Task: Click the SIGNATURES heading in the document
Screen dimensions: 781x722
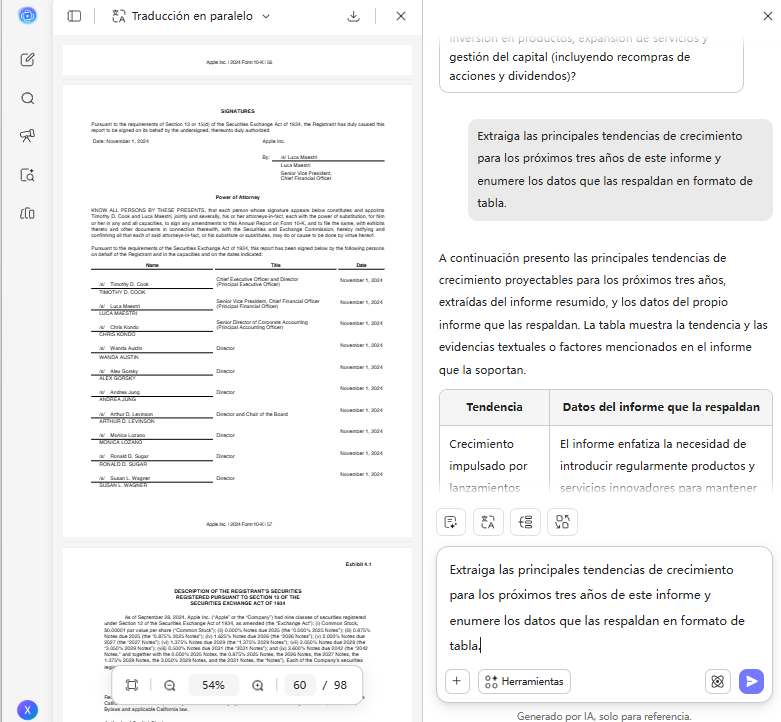Action: (238, 111)
